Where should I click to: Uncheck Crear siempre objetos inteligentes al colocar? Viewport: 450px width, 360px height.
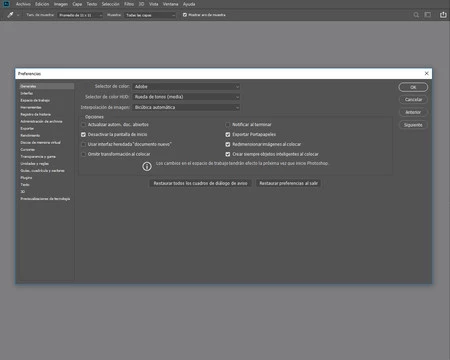228,154
